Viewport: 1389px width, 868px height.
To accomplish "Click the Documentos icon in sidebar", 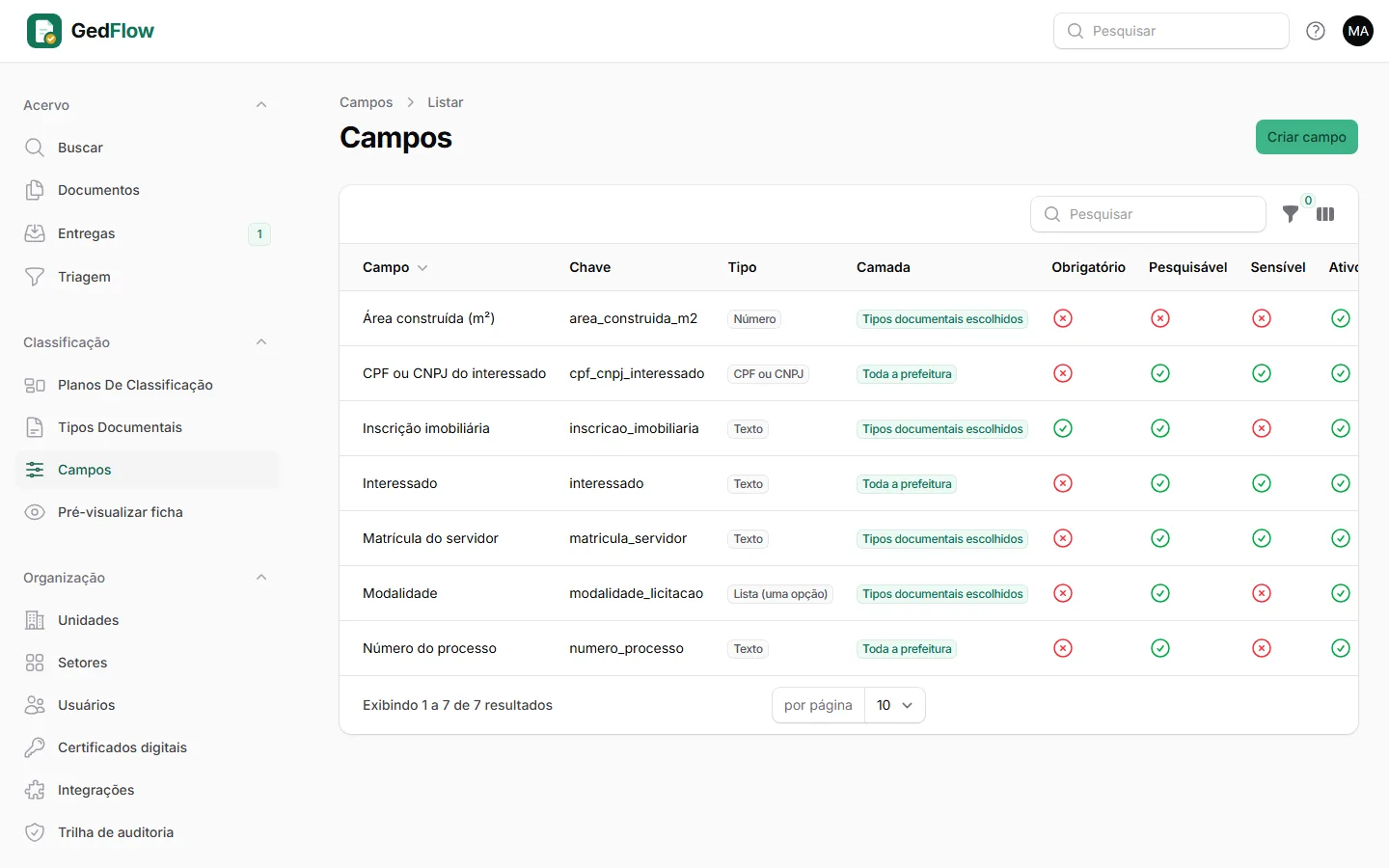I will click(x=35, y=190).
